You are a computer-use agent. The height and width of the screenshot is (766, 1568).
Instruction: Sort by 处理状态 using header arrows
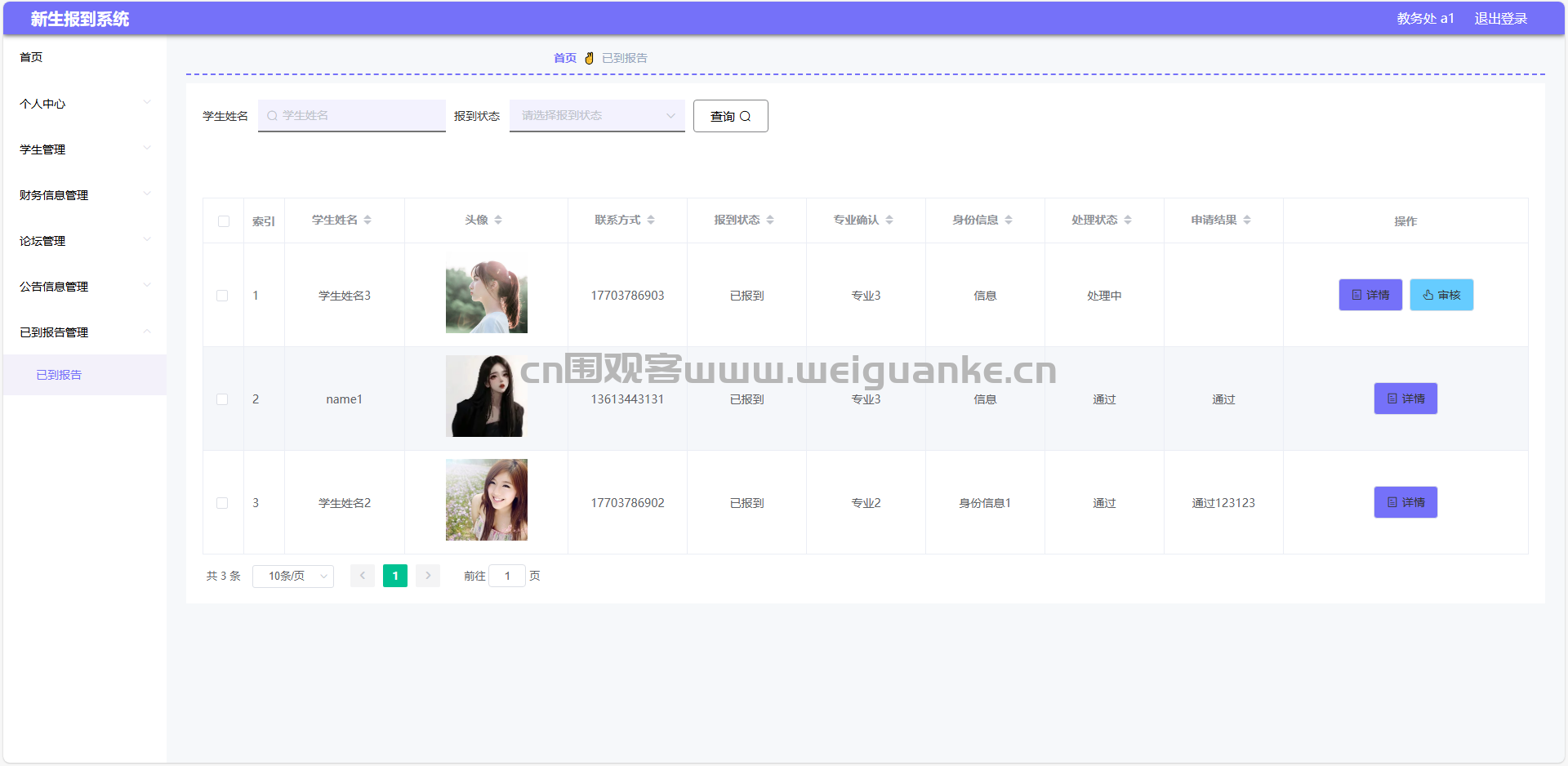(x=1128, y=220)
